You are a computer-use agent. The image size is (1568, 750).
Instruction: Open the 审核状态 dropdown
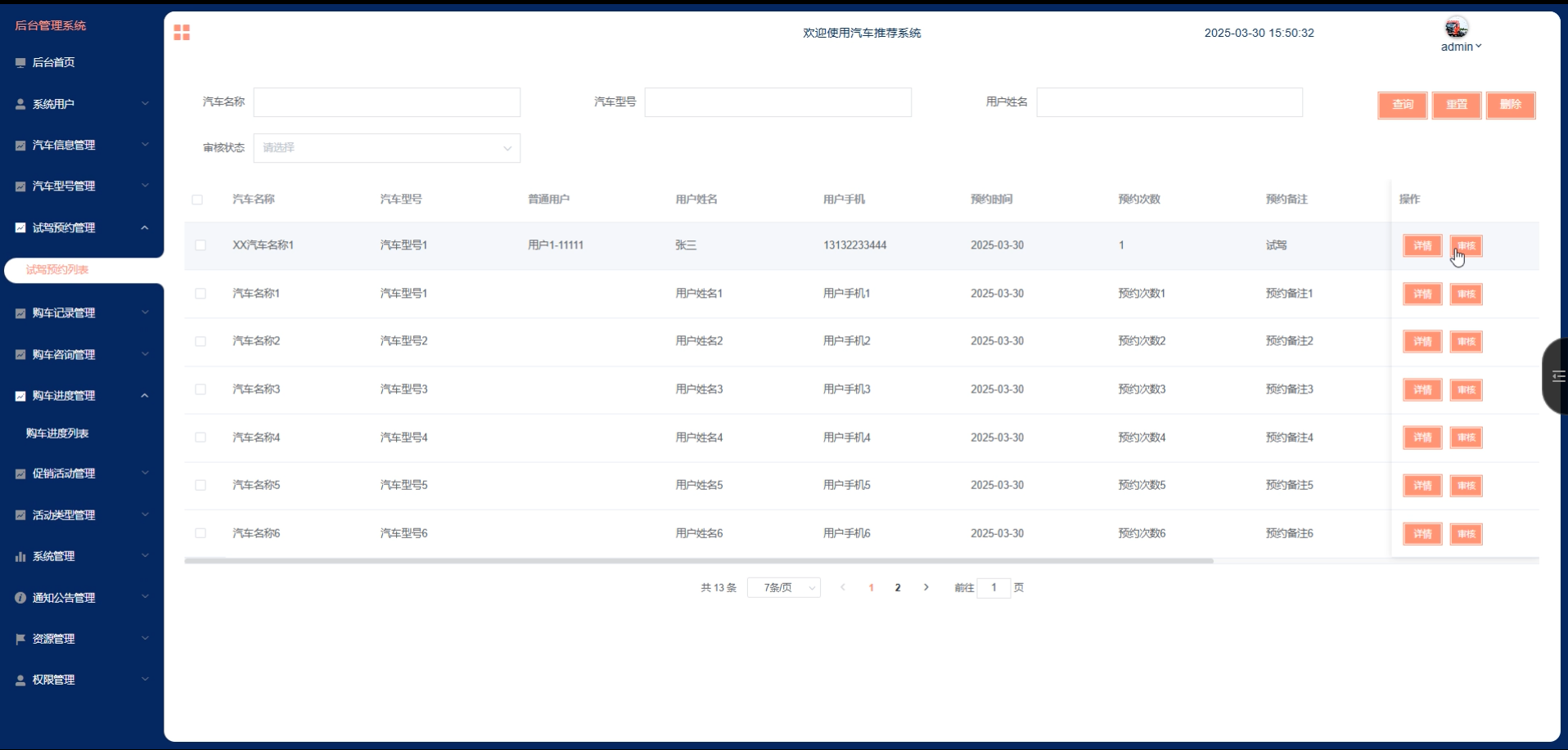coord(386,148)
